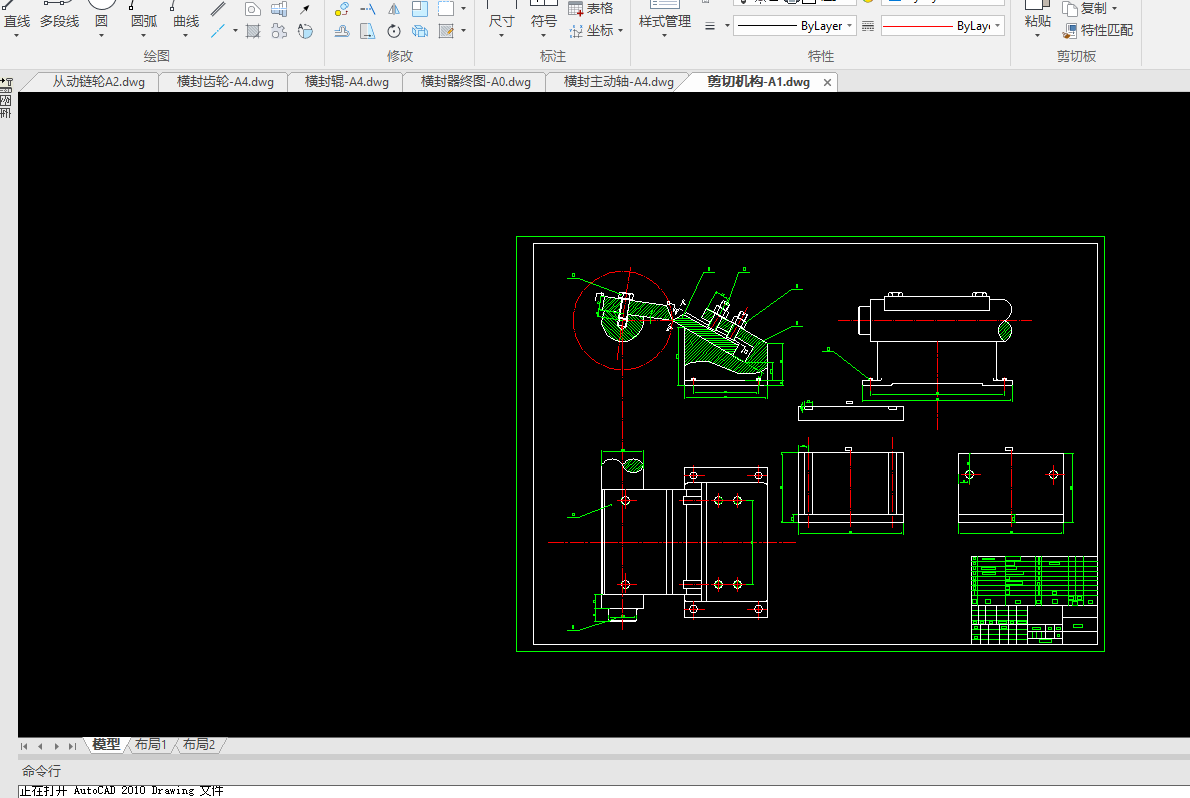1190x798 pixels.
Task: Switch to 从动链轮A2.dwg tab
Action: (x=99, y=81)
